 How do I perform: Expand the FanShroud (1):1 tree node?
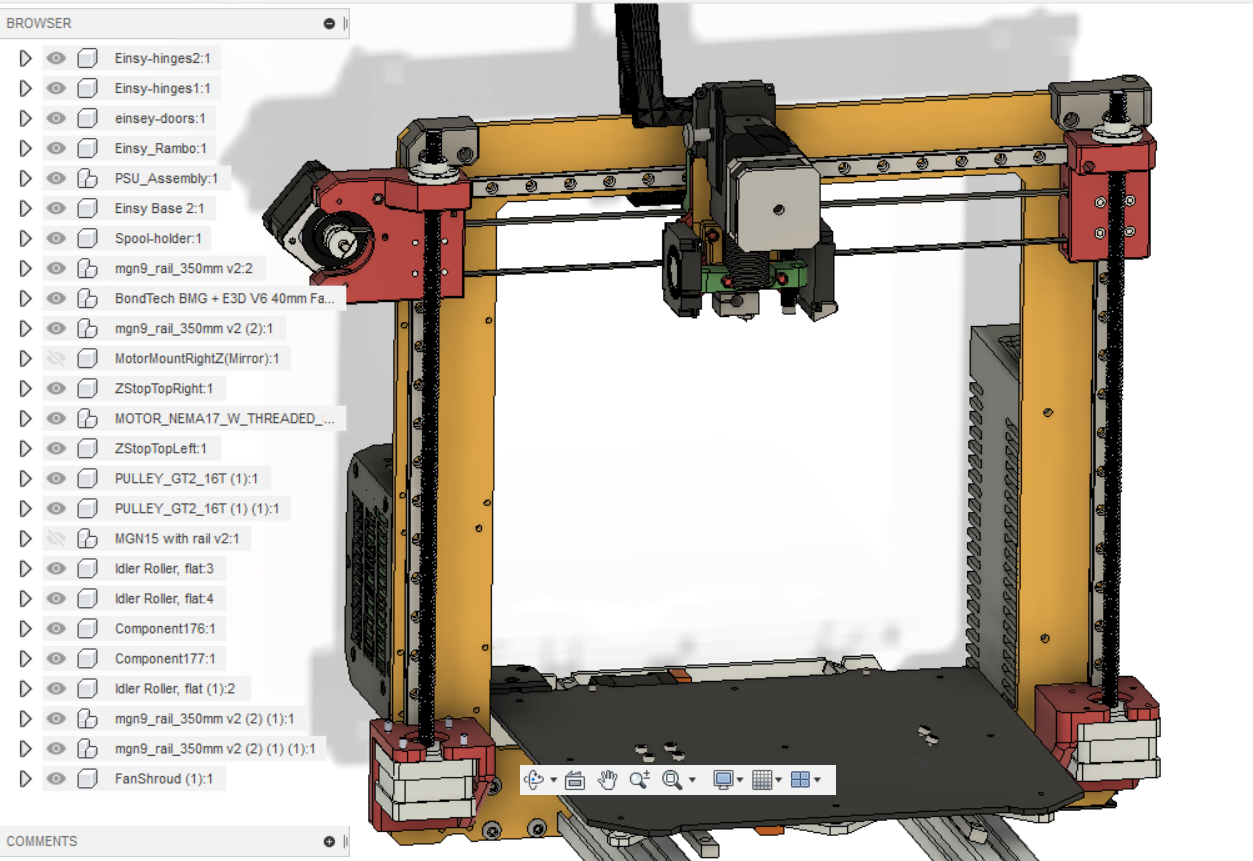coord(26,778)
